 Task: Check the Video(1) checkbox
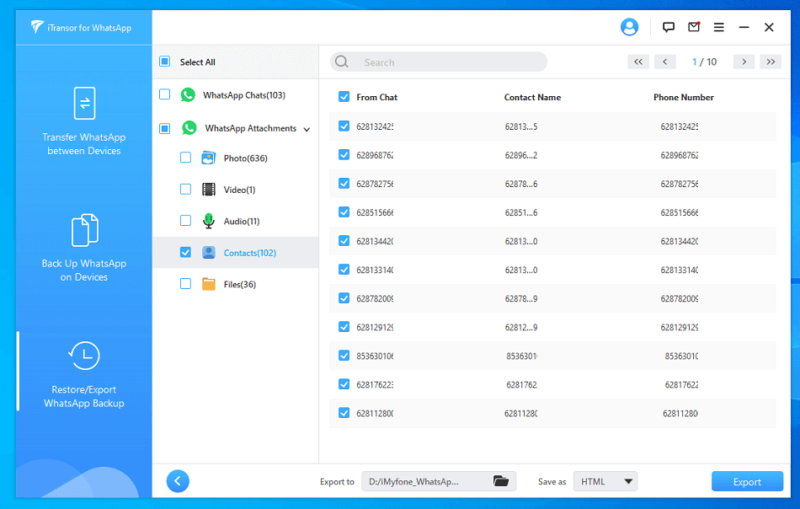185,189
